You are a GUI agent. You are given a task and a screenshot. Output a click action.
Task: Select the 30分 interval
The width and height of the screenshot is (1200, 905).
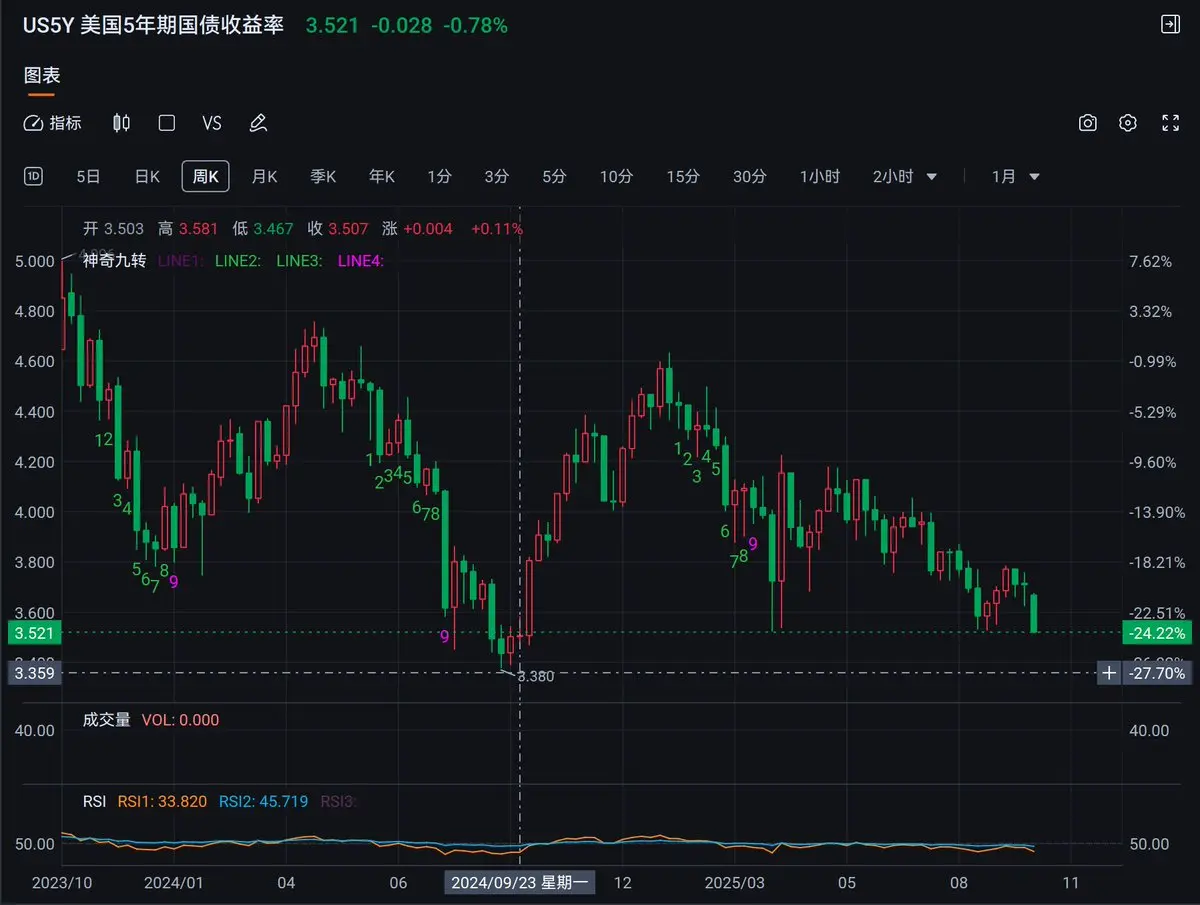[x=749, y=176]
